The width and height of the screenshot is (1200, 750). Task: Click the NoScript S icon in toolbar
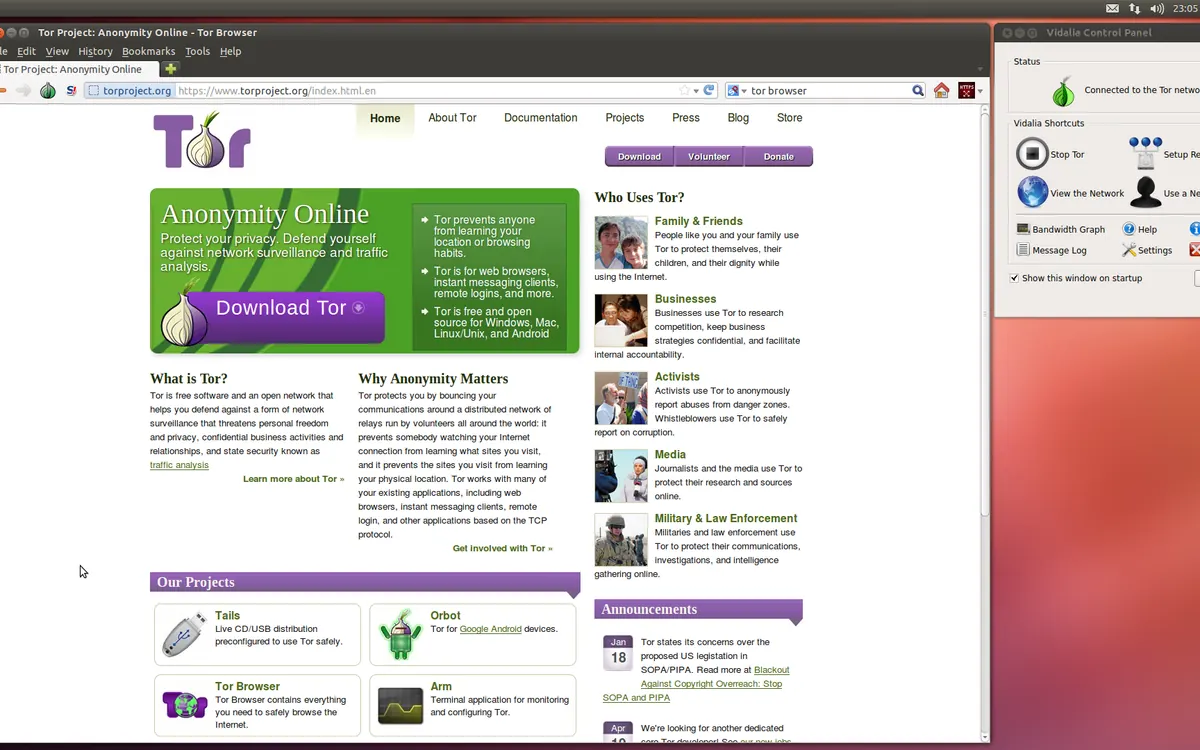(71, 90)
